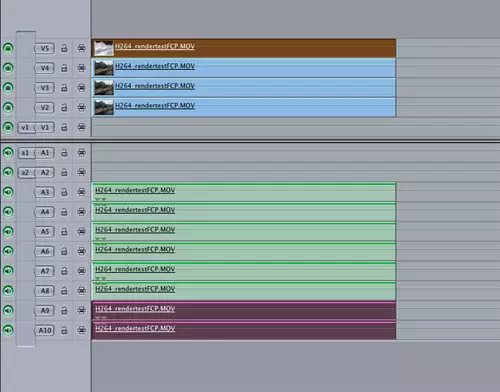Screen dimensions: 500x392
Task: Lock video track V5
Action: 64,48
